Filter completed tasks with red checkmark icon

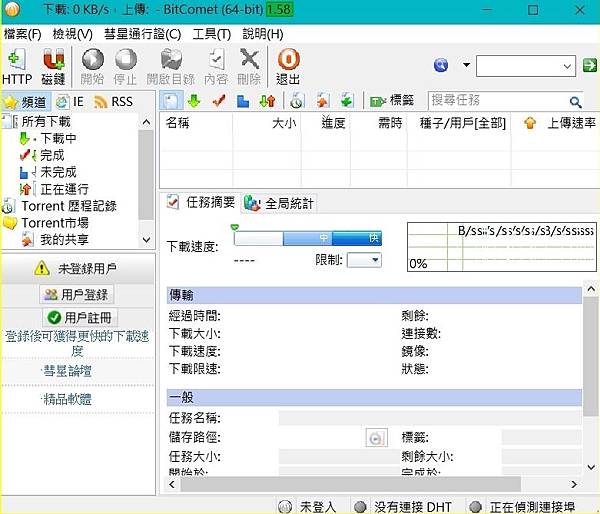[x=218, y=101]
